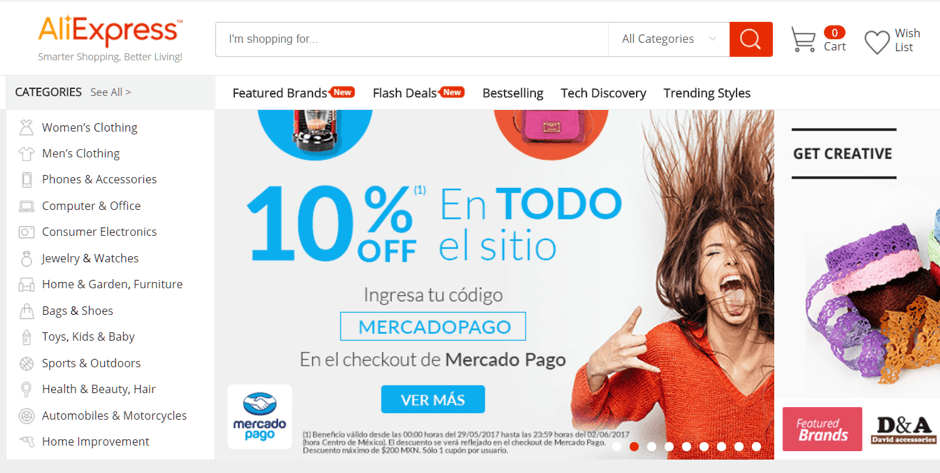Open the Featured Brands pink tile

[x=822, y=429]
